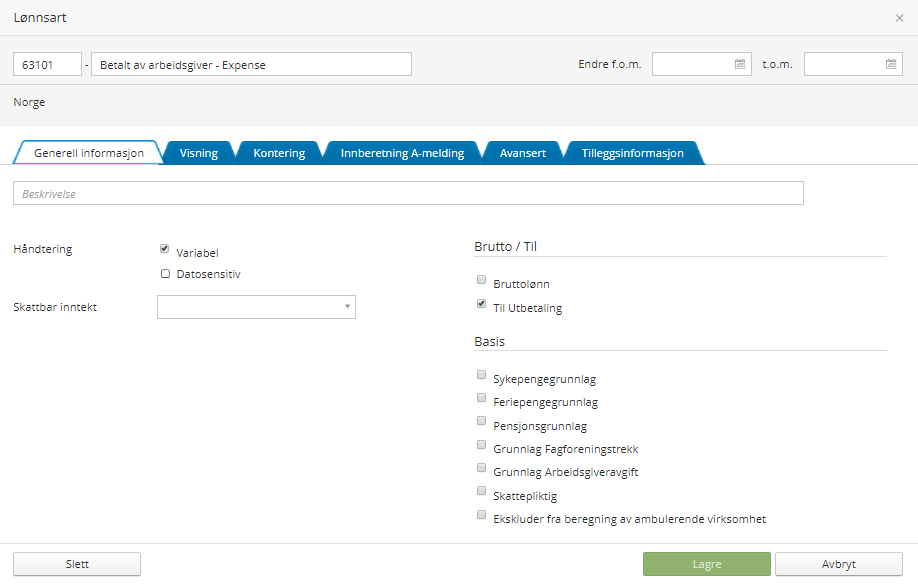Click the Basis section heading
Viewport: 918px width, 588px height.
click(489, 341)
